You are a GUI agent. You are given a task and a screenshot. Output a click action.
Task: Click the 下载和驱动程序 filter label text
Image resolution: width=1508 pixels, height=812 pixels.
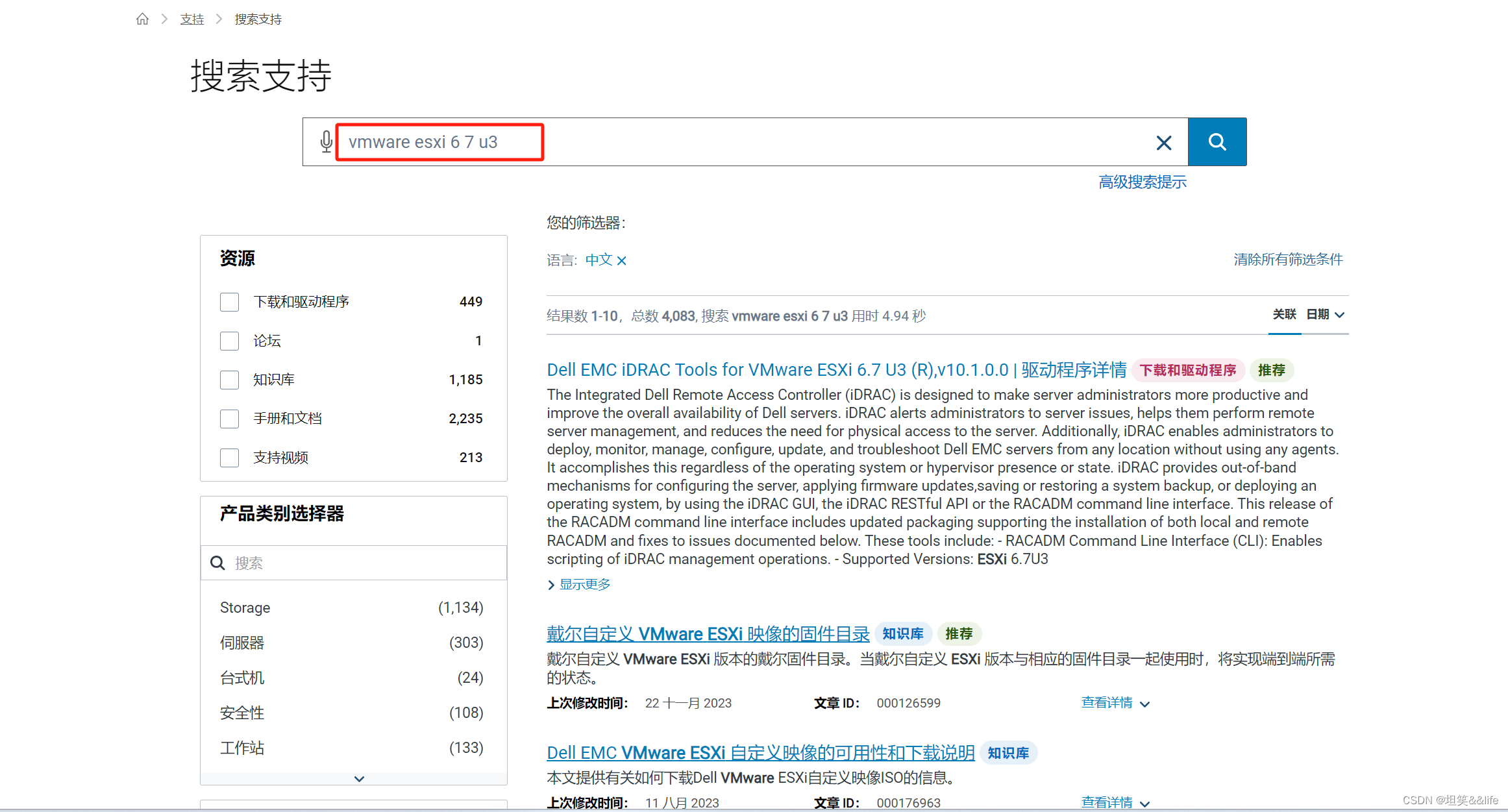[301, 302]
